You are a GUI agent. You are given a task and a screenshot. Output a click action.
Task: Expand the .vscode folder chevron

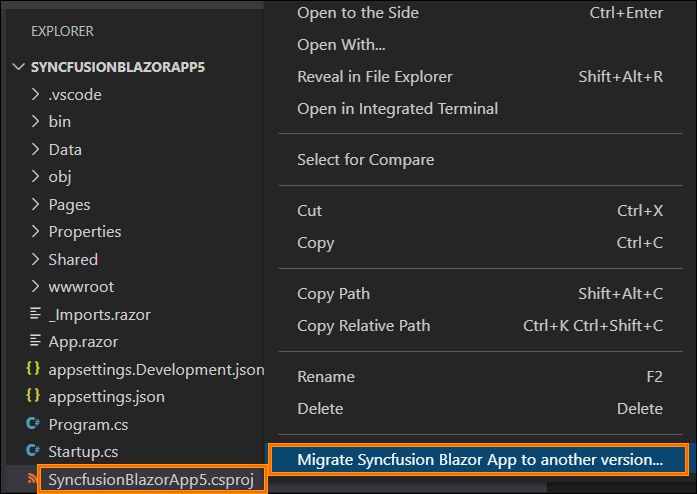(35, 94)
